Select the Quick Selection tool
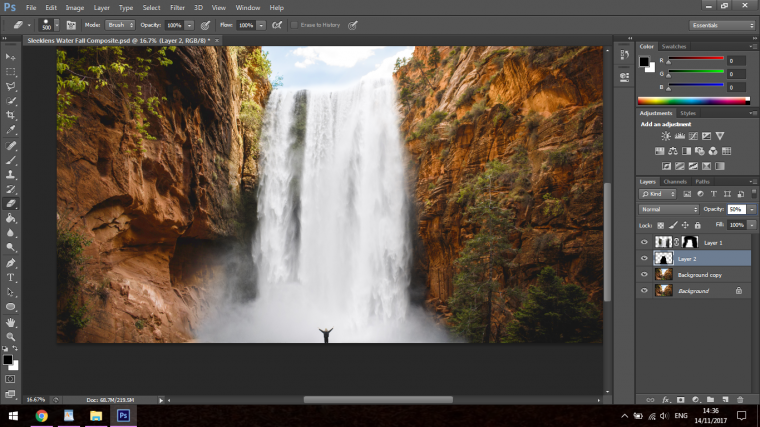Screen dimensions: 760x427 pyautogui.click(x=10, y=101)
